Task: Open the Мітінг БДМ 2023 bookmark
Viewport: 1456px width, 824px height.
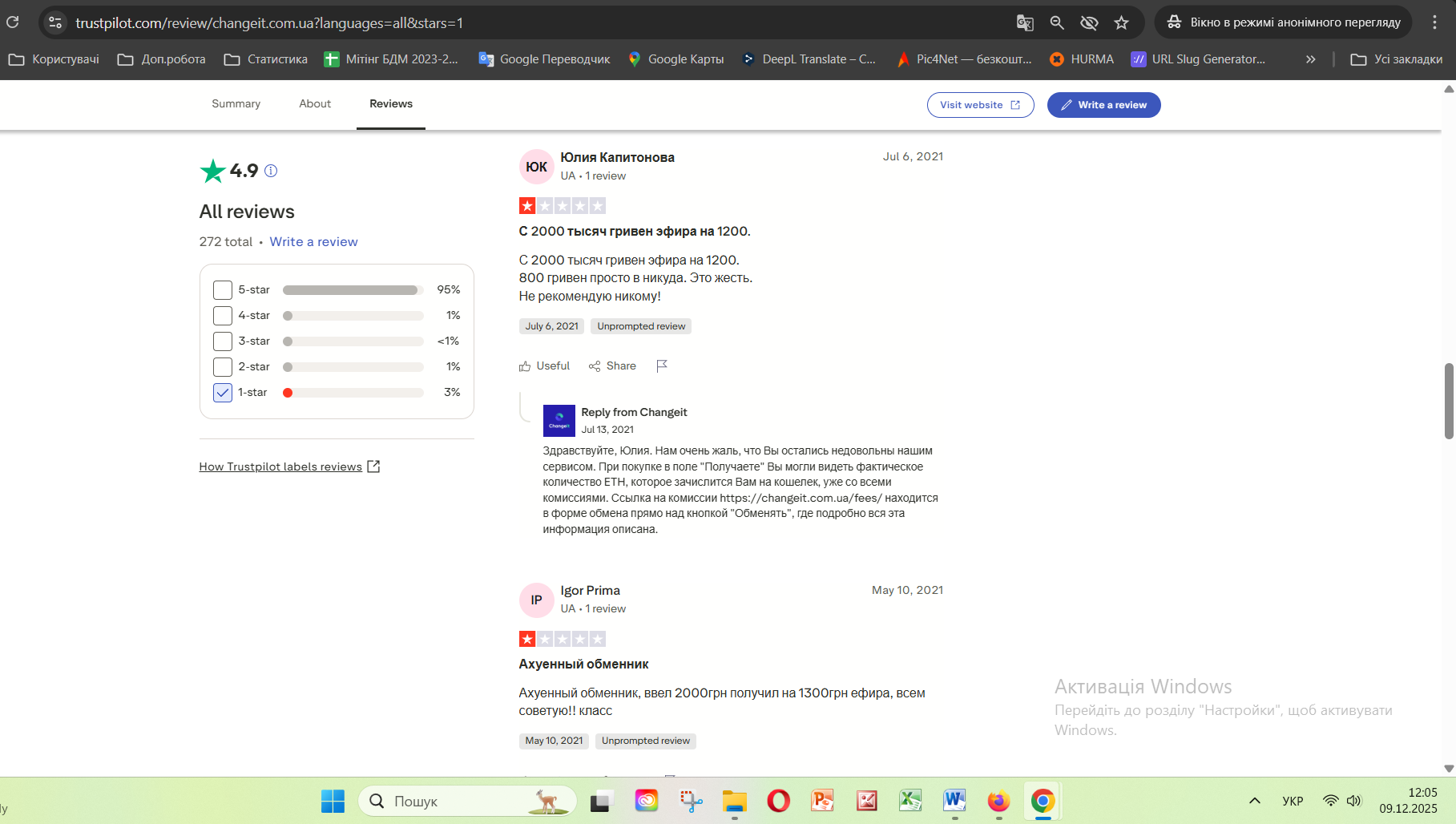Action: (391, 59)
